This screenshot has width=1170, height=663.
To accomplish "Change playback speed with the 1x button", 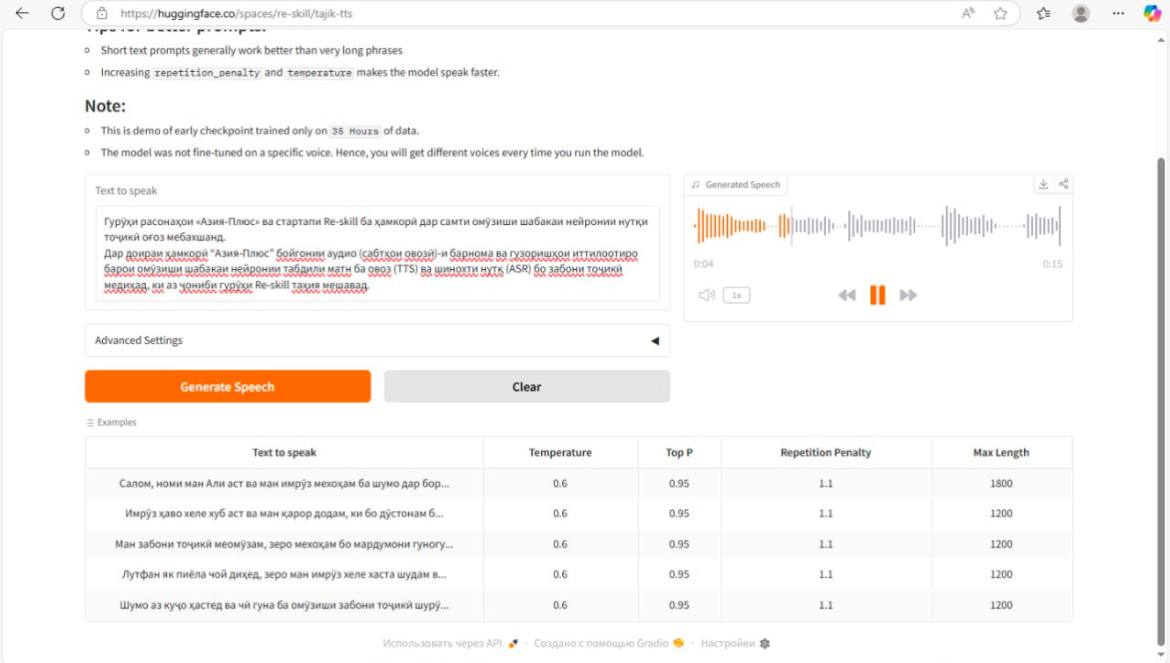I will tap(737, 295).
